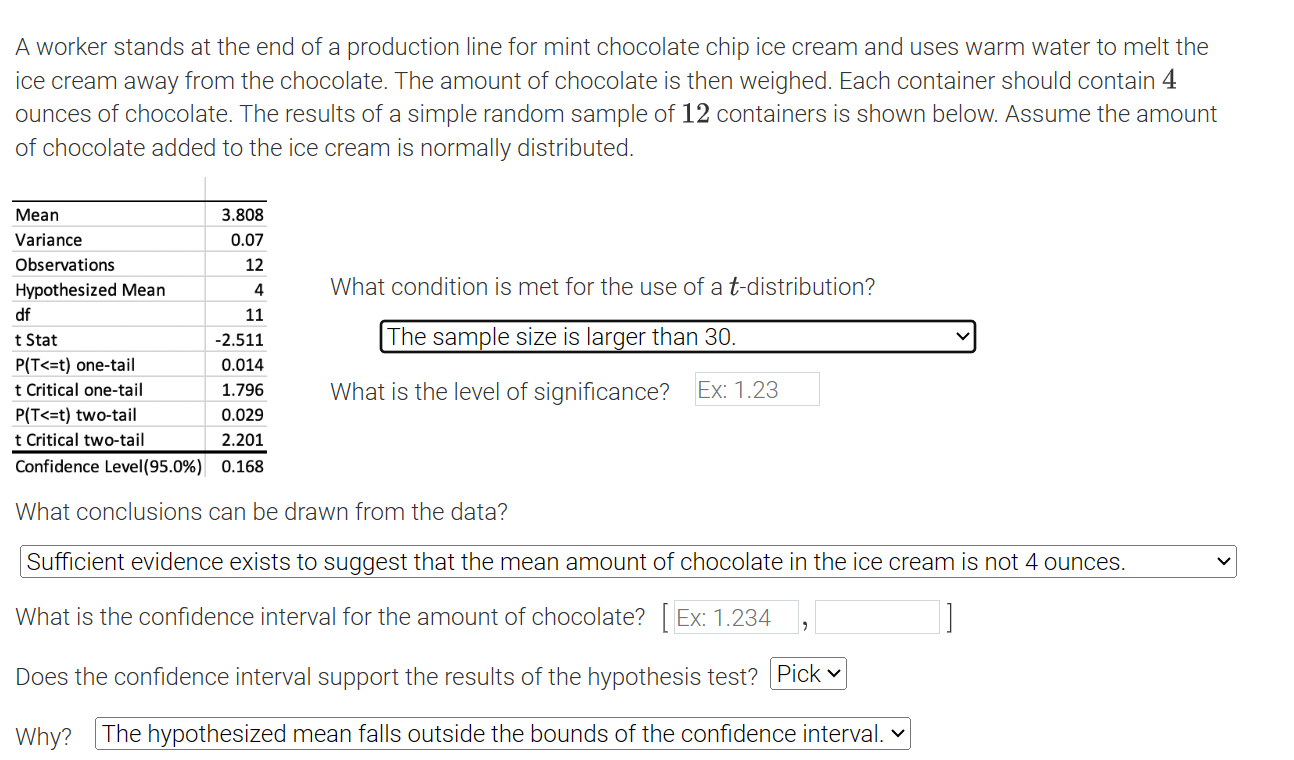Click the Observations row label
The height and width of the screenshot is (760, 1294).
point(65,265)
